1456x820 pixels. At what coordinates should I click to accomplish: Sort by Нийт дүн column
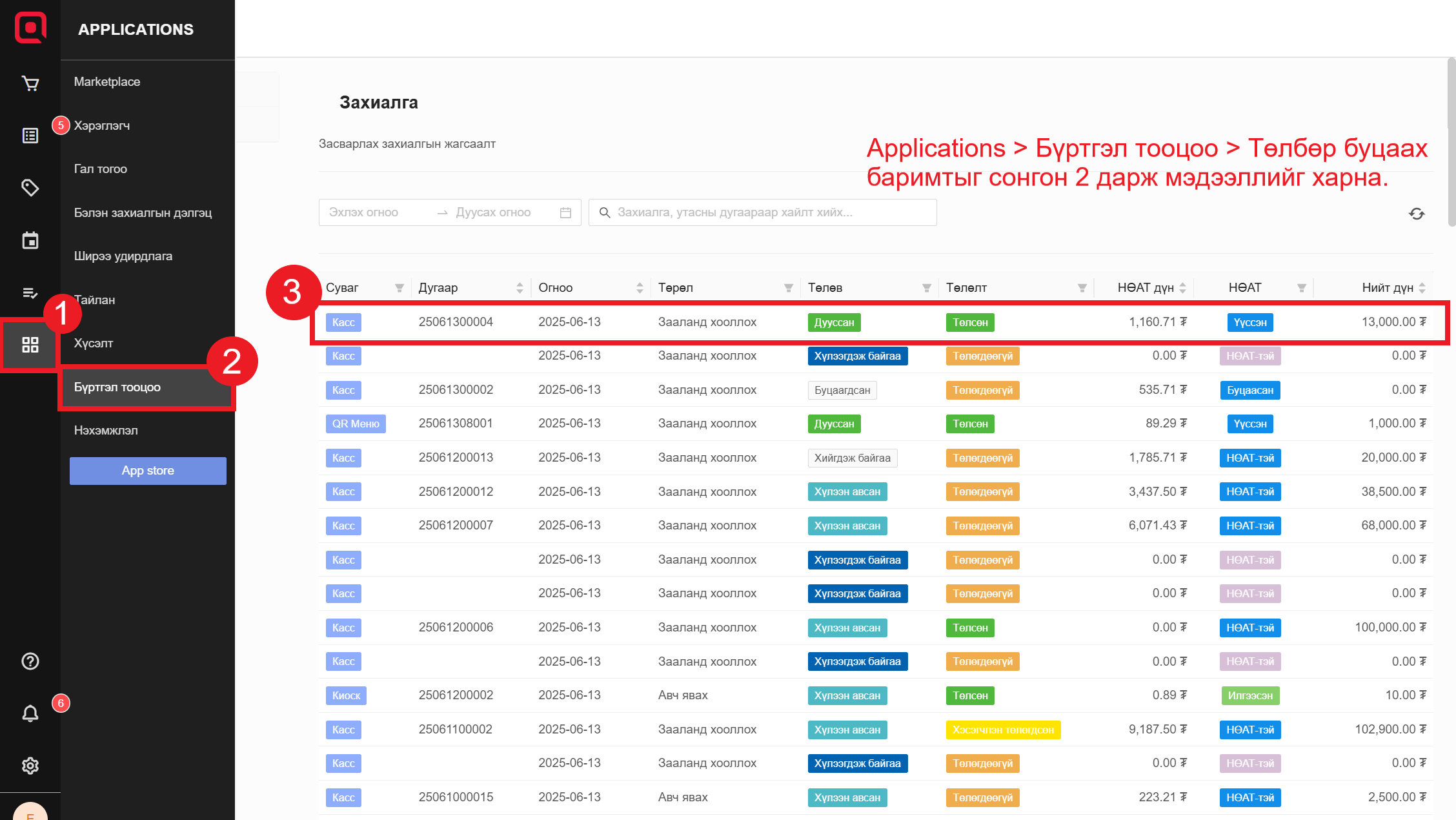point(1422,288)
